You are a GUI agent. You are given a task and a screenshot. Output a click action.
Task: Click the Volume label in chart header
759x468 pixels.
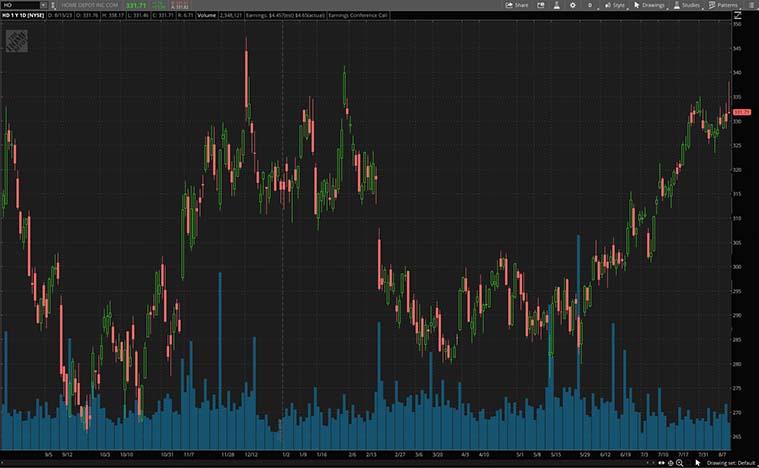pyautogui.click(x=207, y=17)
